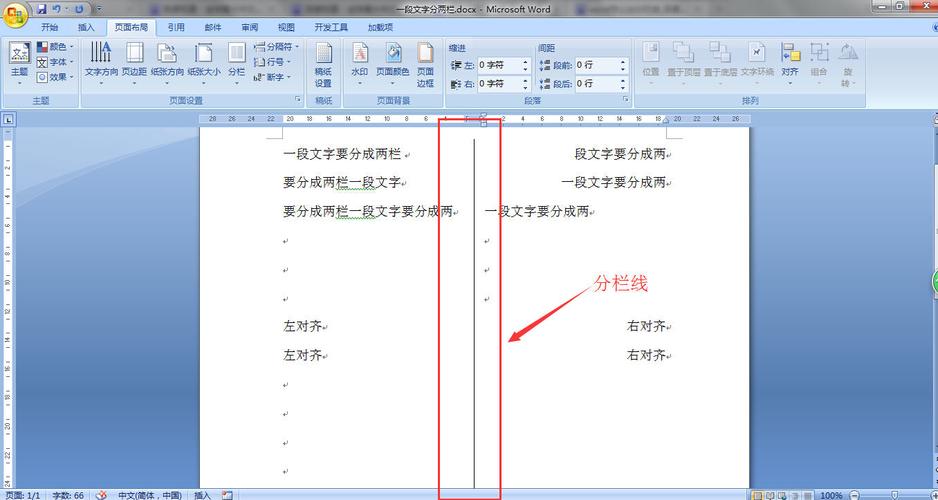Viewport: 938px width, 500px height.
Task: Open theme 效果 dropdown
Action: pos(56,77)
